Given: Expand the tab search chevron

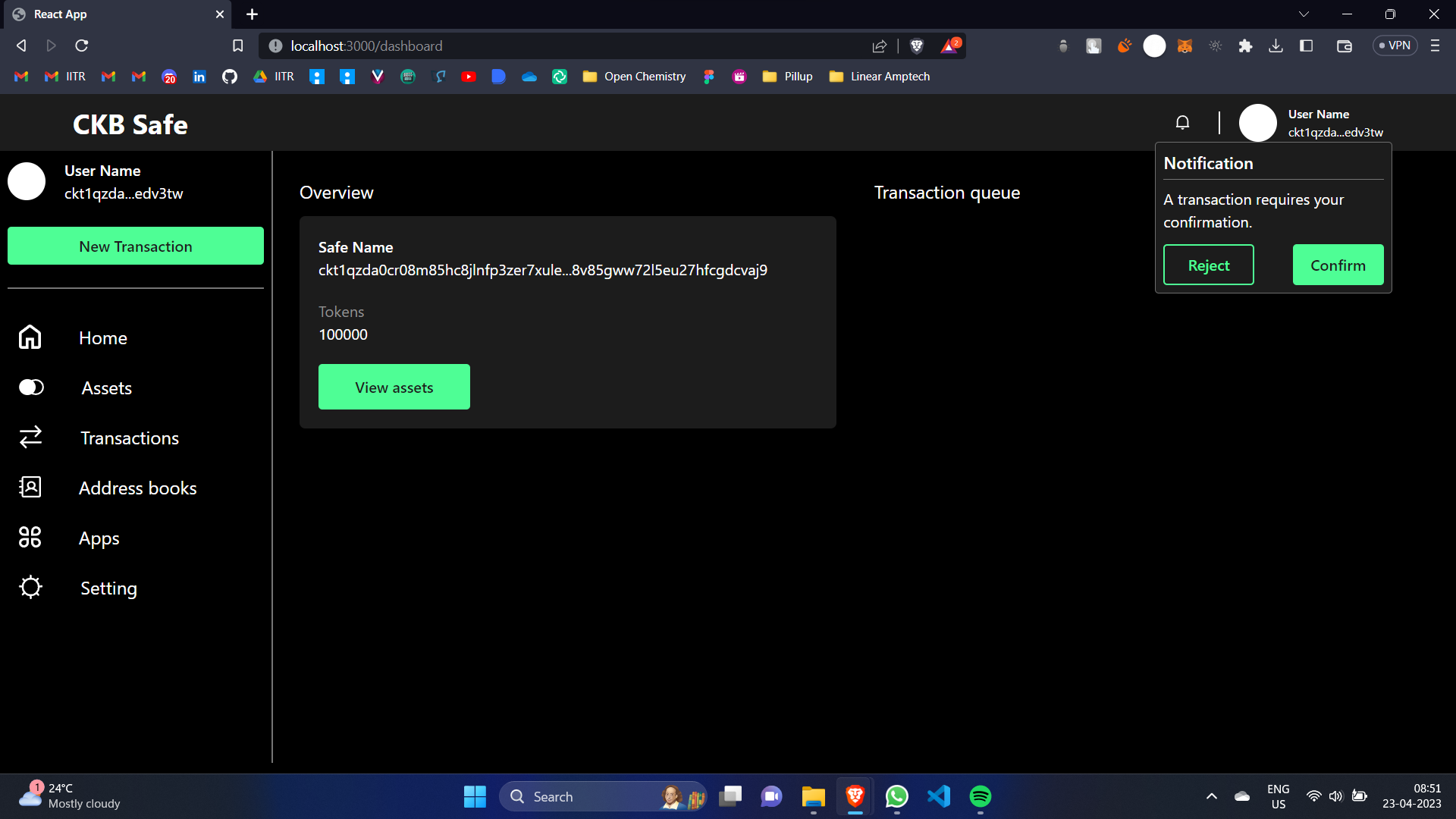Looking at the screenshot, I should click(1304, 14).
